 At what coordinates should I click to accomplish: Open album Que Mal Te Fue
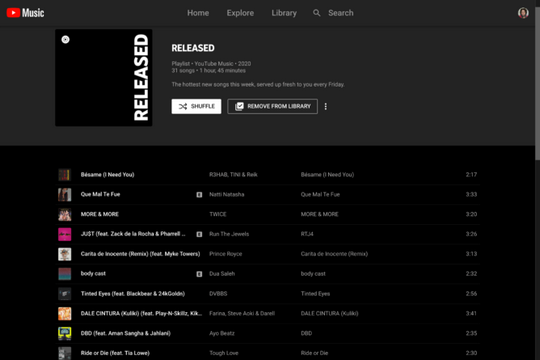click(320, 195)
